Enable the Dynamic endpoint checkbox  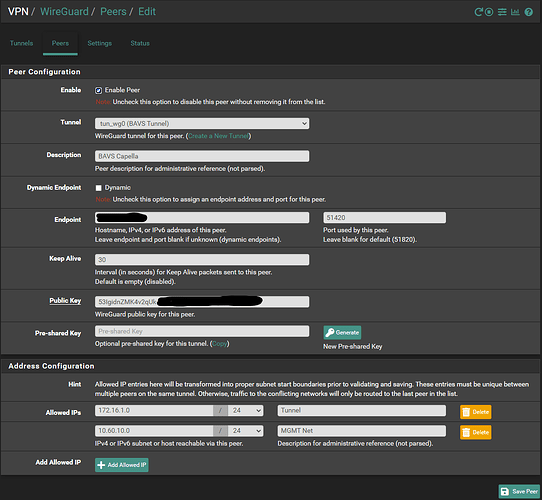click(x=99, y=188)
